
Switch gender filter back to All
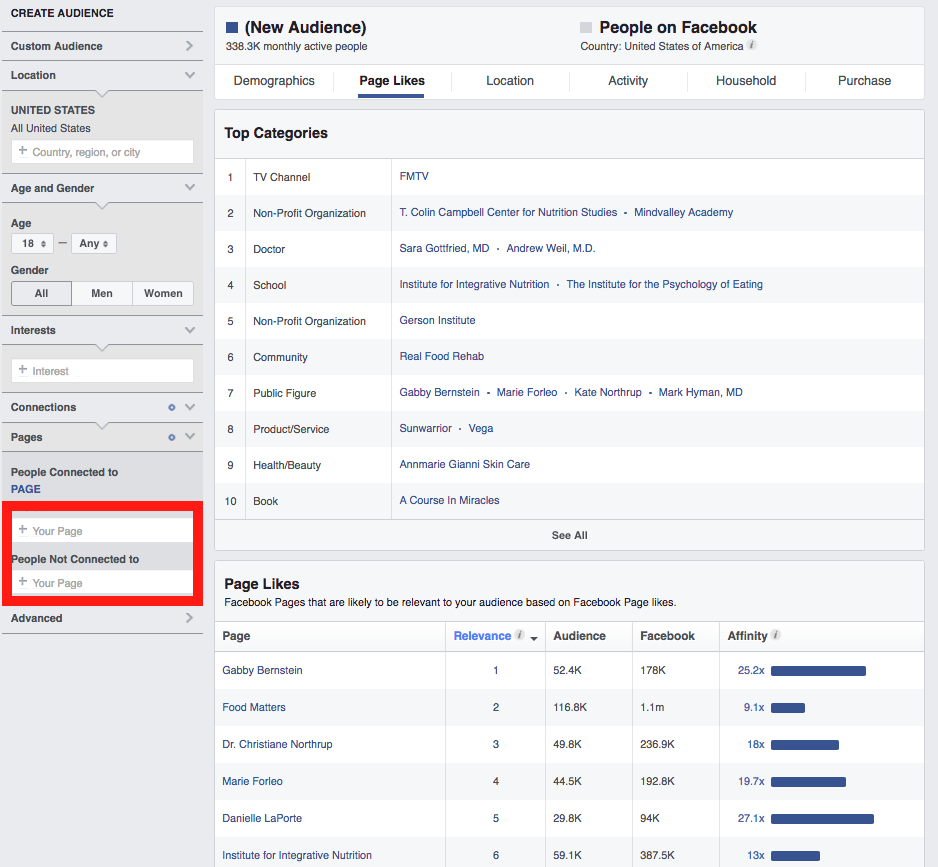point(41,293)
